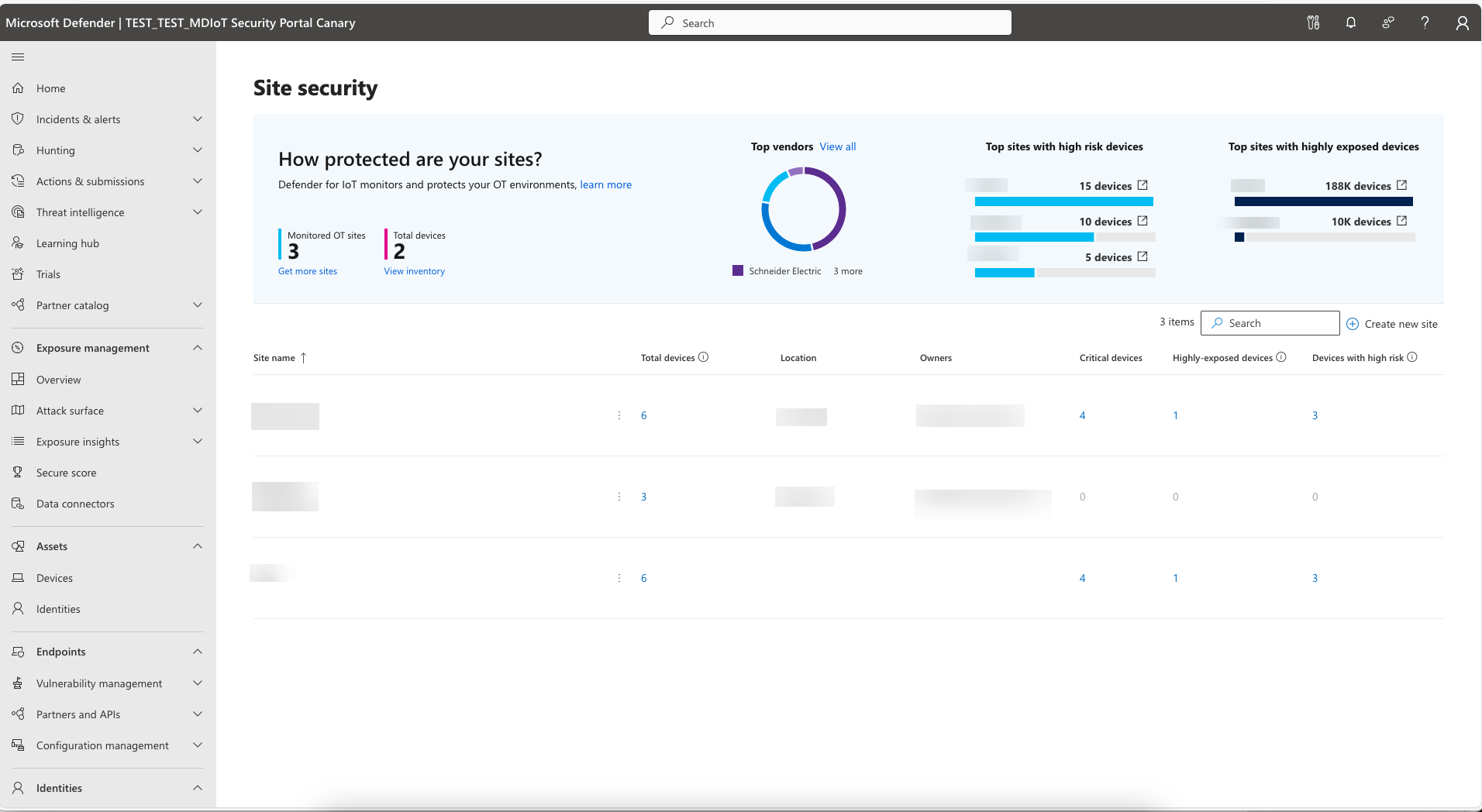The image size is (1482, 812).
Task: Click the purple Schneider Electric legend swatch
Action: coord(738,270)
